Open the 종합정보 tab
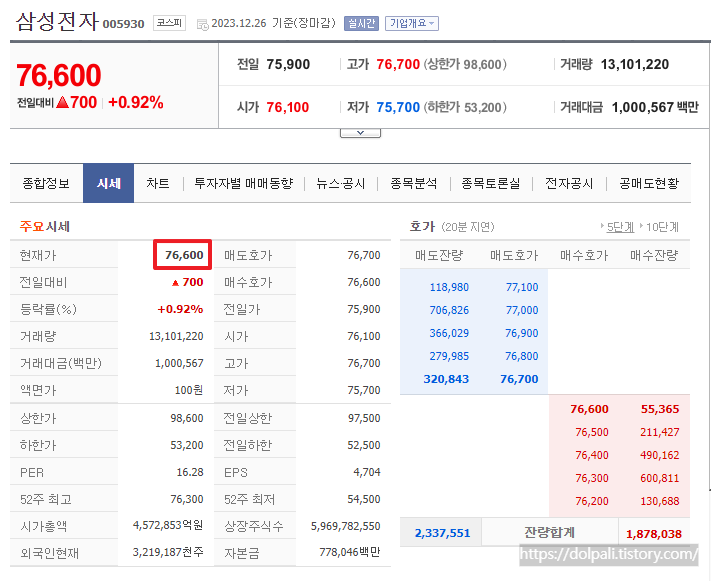This screenshot has height=581, width=711. [x=46, y=183]
